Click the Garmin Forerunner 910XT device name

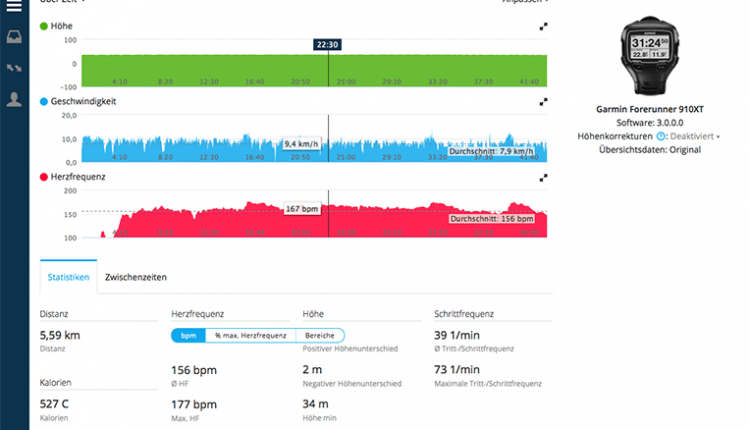point(650,109)
